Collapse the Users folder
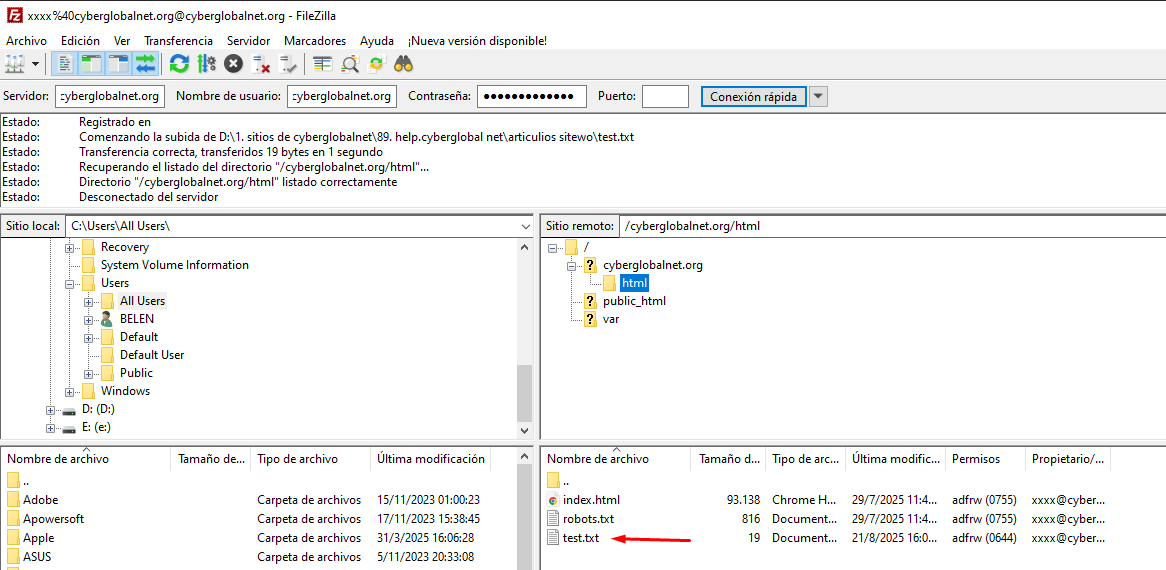This screenshot has width=1166, height=570. point(69,283)
